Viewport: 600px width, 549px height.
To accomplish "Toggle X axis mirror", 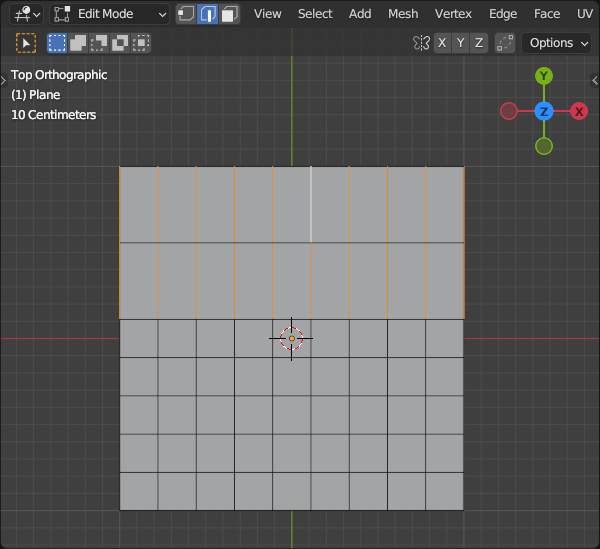I will (442, 43).
